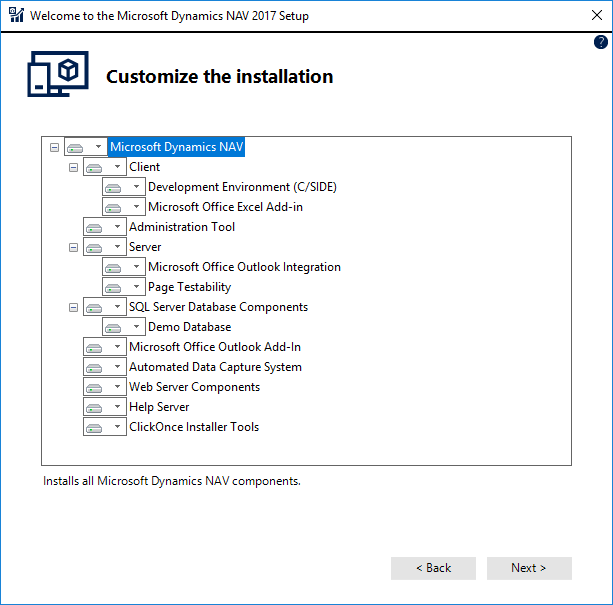Viewport: 613px width, 605px height.
Task: Select Automated Data Capture System label
Action: pyautogui.click(x=215, y=367)
